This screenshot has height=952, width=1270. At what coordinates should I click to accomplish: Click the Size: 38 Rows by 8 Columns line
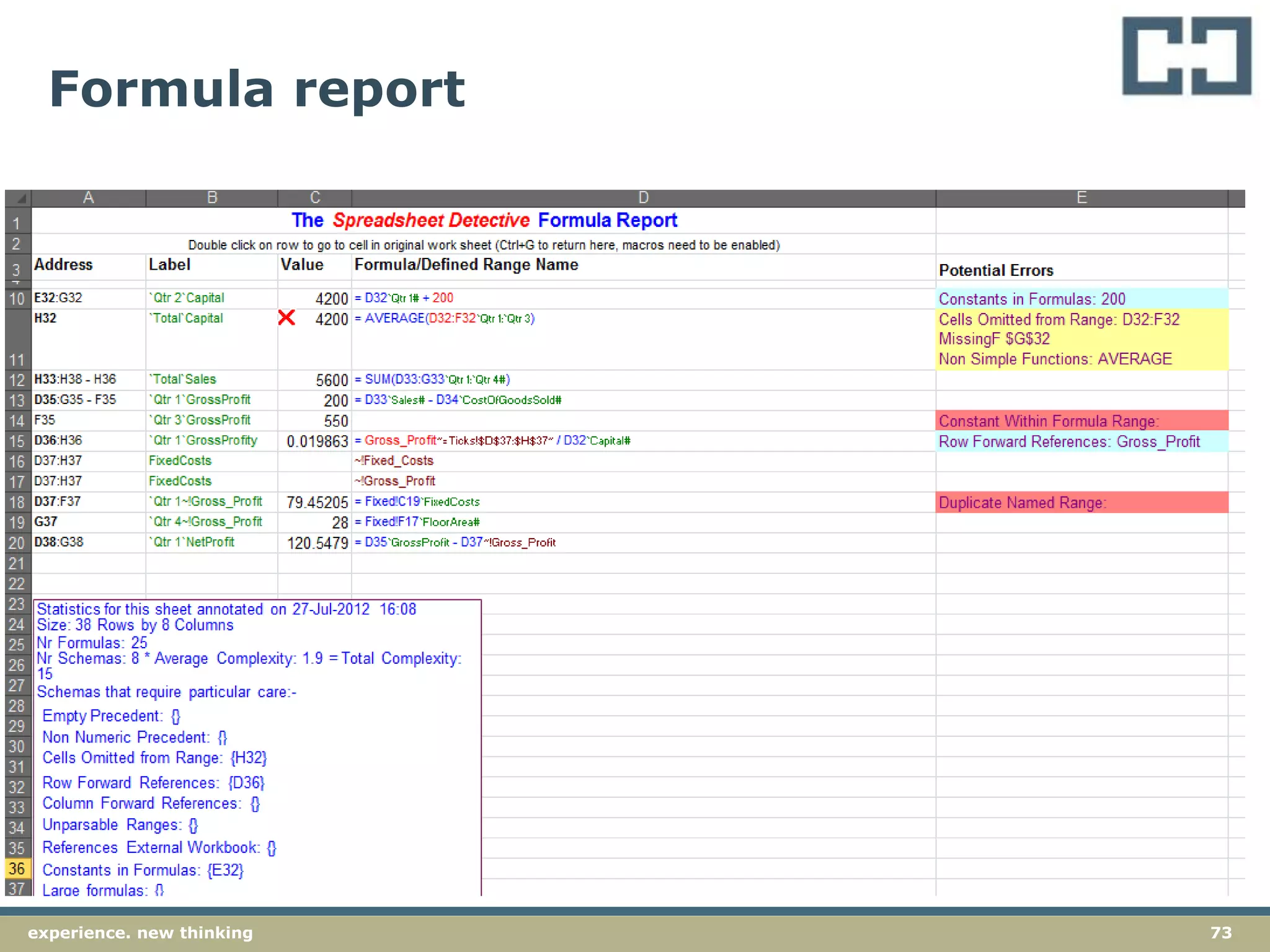pyautogui.click(x=135, y=625)
